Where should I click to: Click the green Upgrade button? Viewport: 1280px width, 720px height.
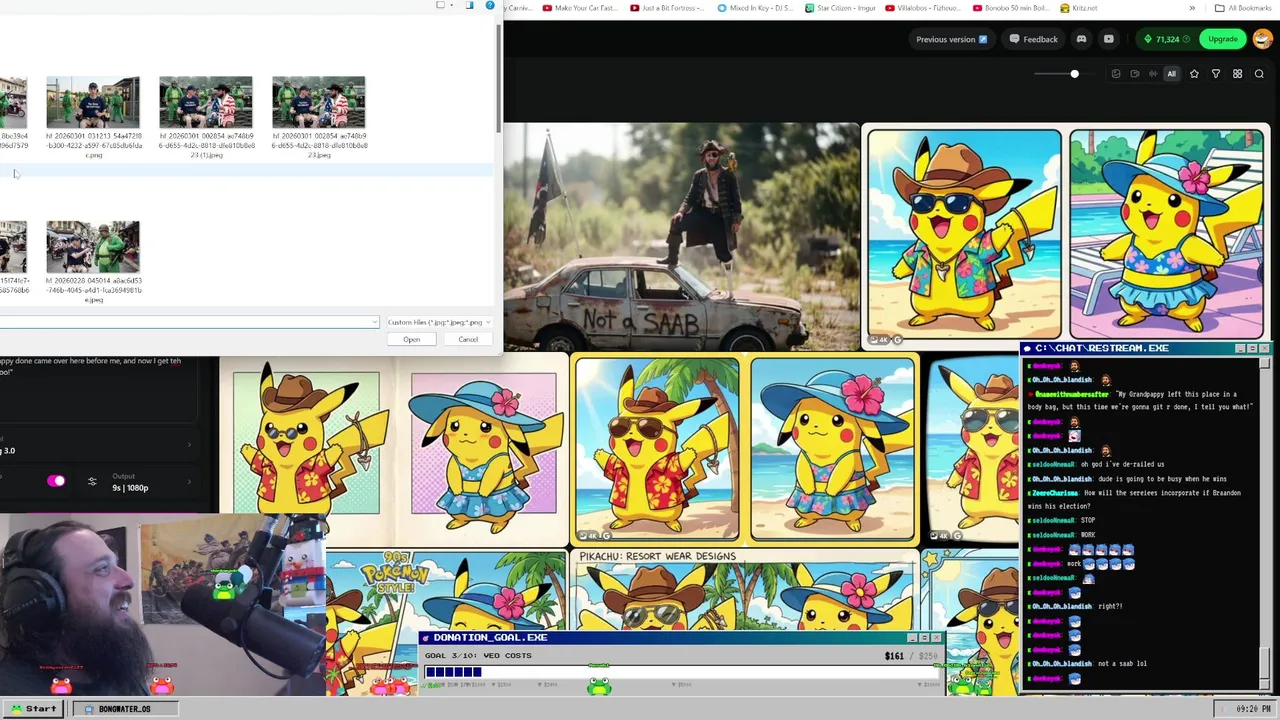click(x=1223, y=39)
